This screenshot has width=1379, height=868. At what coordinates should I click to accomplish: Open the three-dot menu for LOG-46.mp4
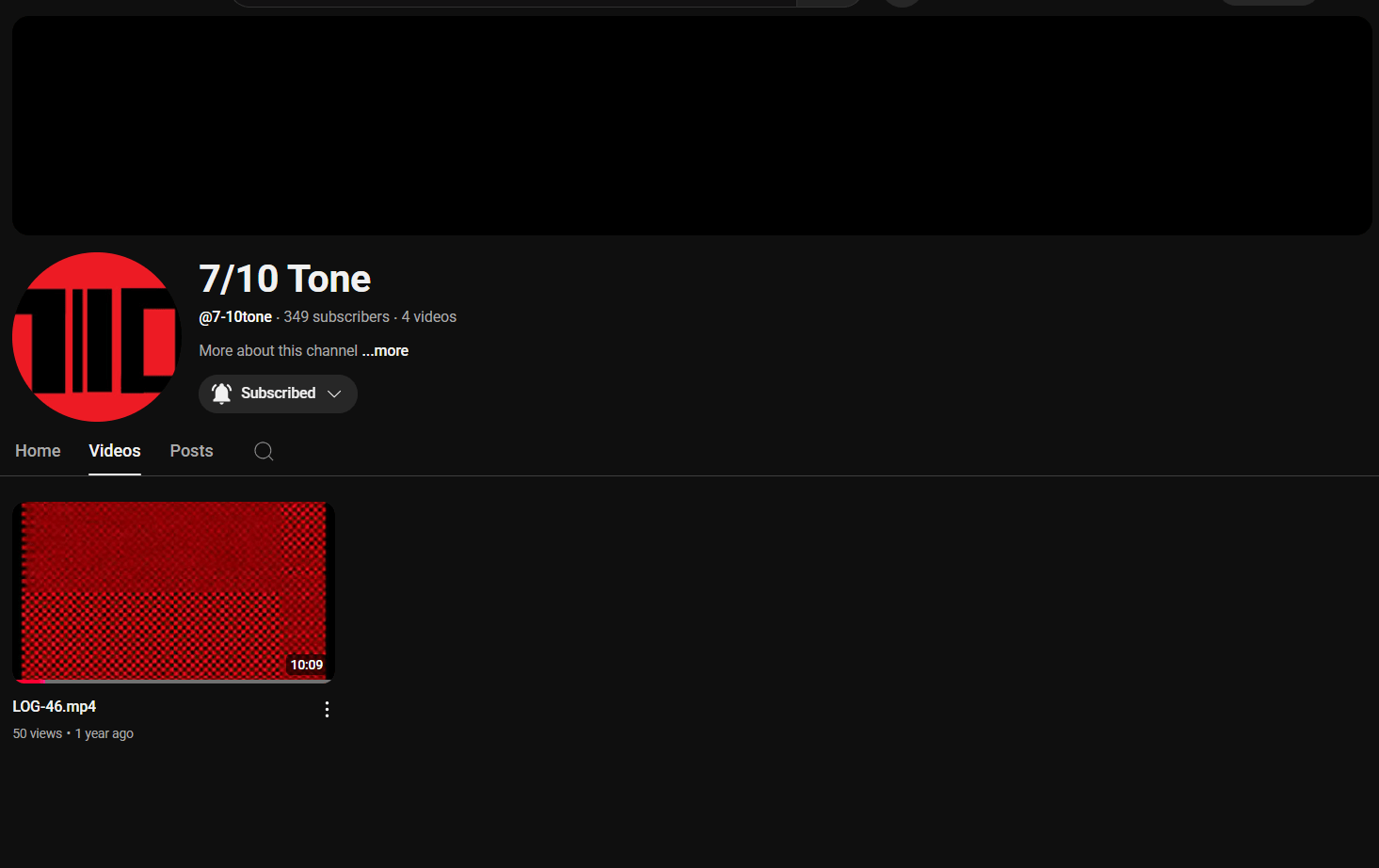[x=327, y=710]
